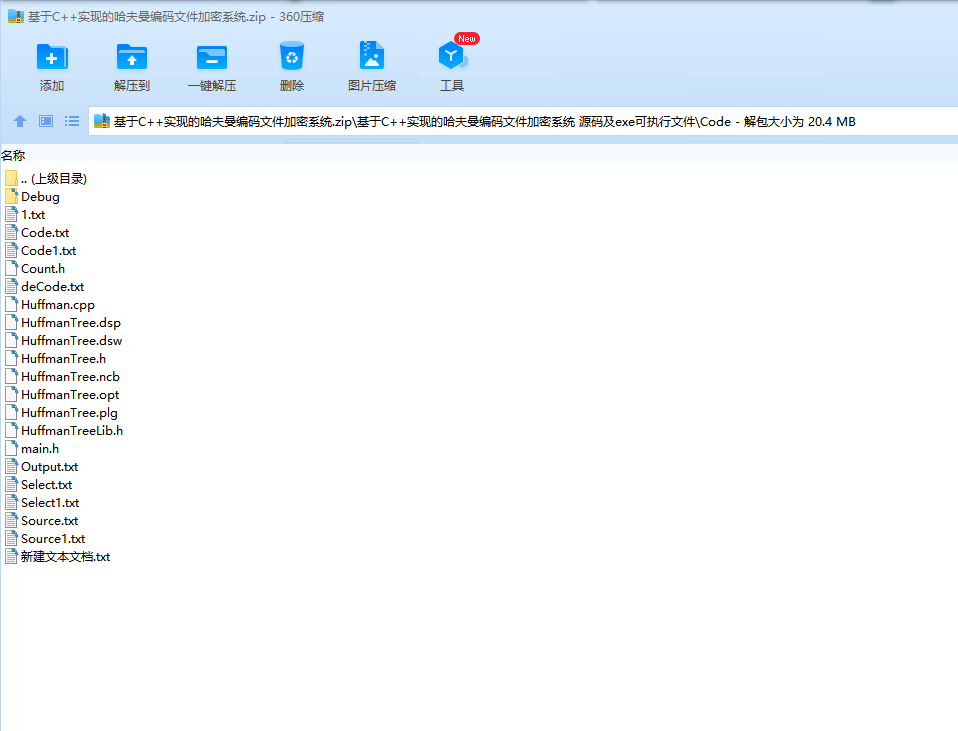Image resolution: width=958 pixels, height=731 pixels.
Task: Select the HuffmanTree.opt file name
Action: [70, 394]
